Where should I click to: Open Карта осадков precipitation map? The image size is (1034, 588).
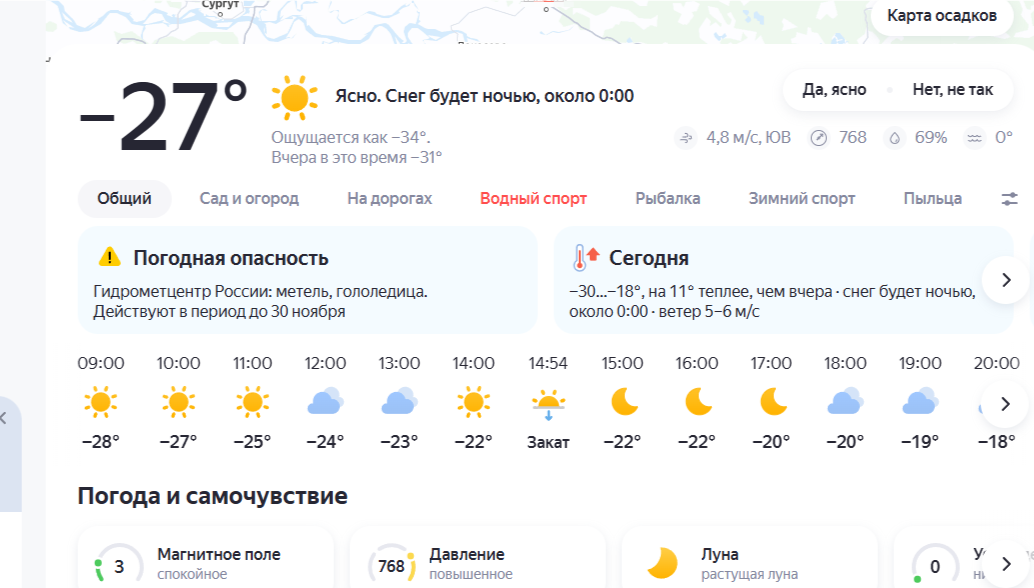coord(941,16)
